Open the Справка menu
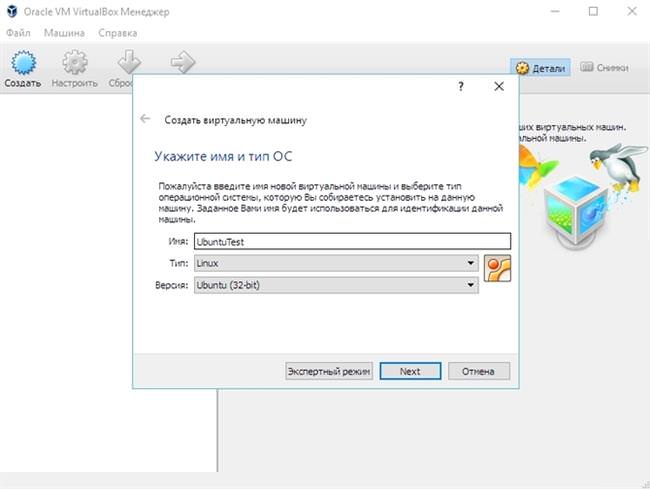The height and width of the screenshot is (489, 650). tap(118, 33)
